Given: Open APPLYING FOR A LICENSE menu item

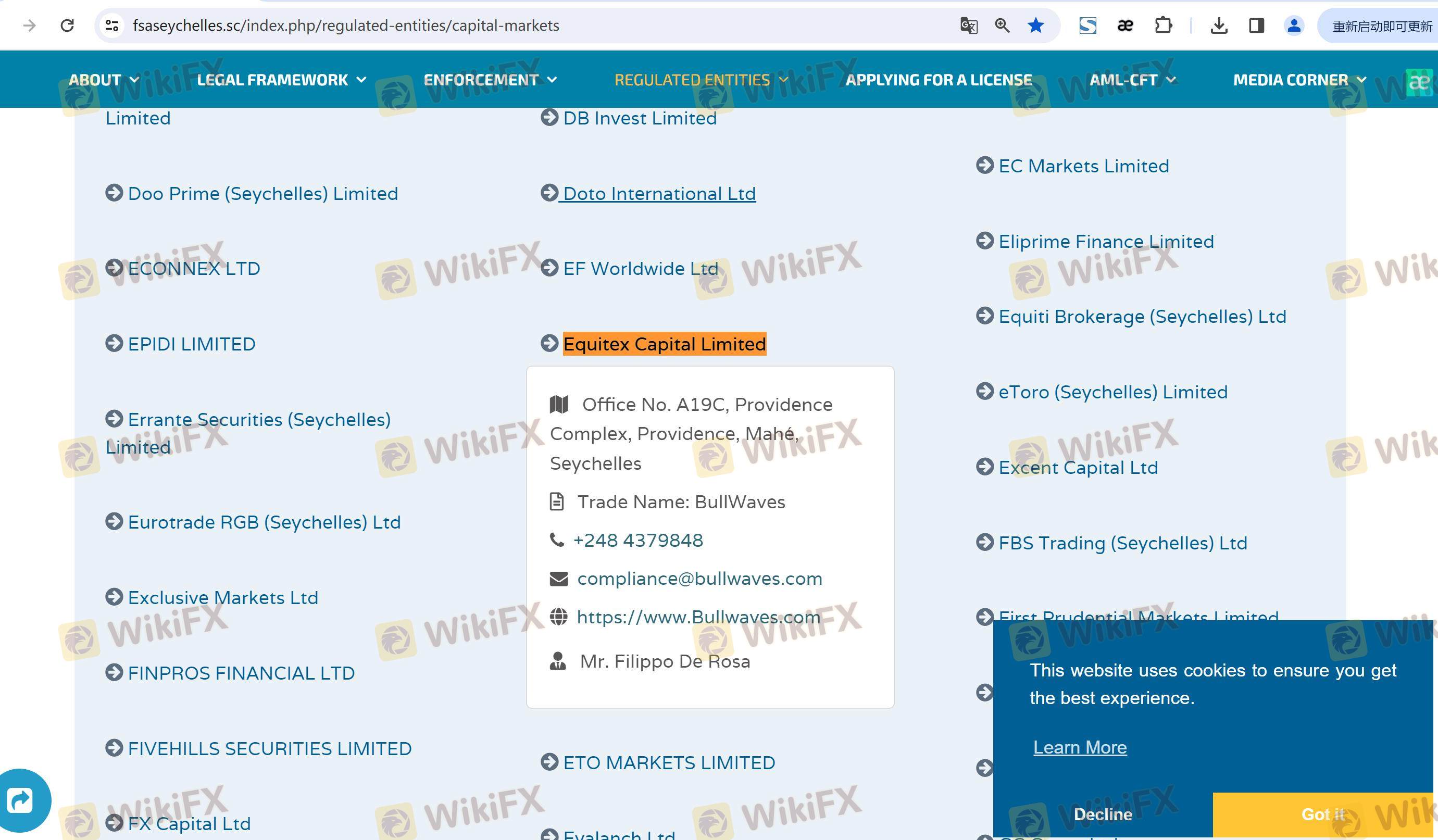Looking at the screenshot, I should click(x=938, y=80).
